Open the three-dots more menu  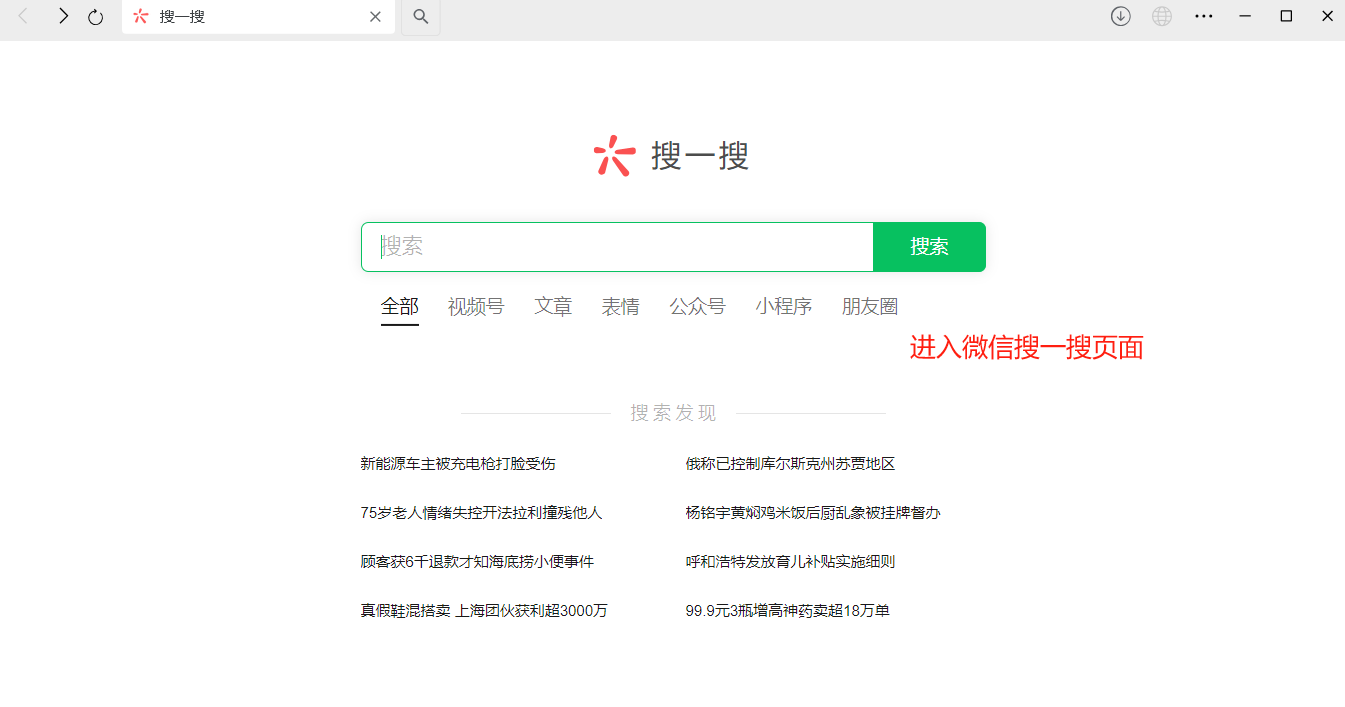click(x=1204, y=16)
